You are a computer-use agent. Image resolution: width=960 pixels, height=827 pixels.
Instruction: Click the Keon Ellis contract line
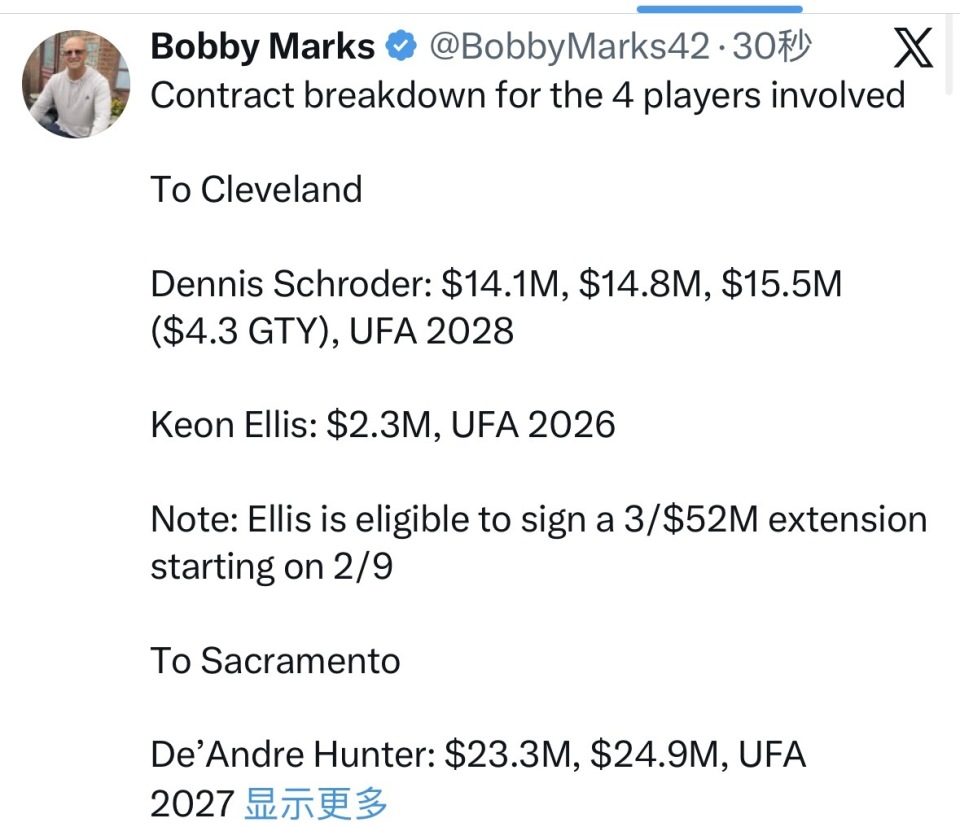coord(383,425)
